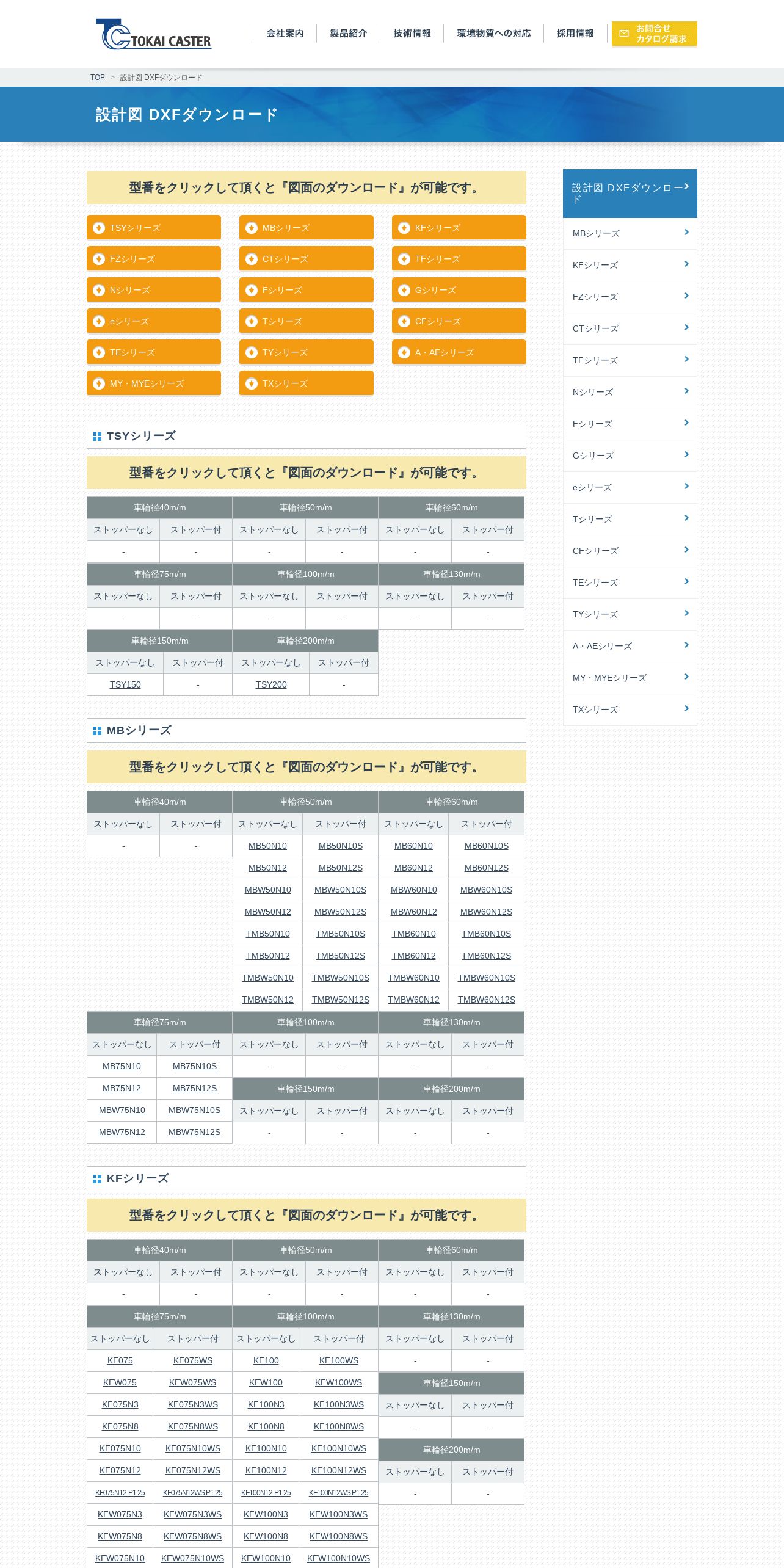Click chevron beside sidebar TXシリーズ

pyautogui.click(x=687, y=708)
